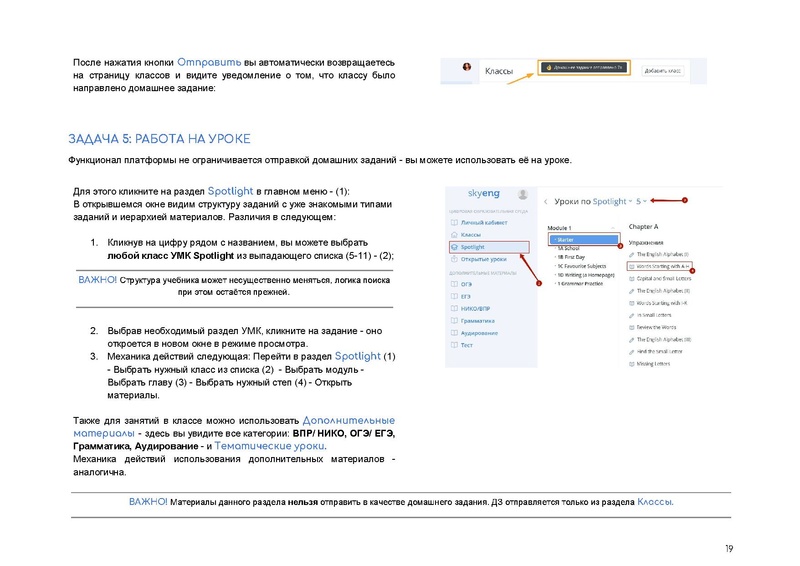Open ЕГЭ in additional materials
800x566 pixels.
466,297
